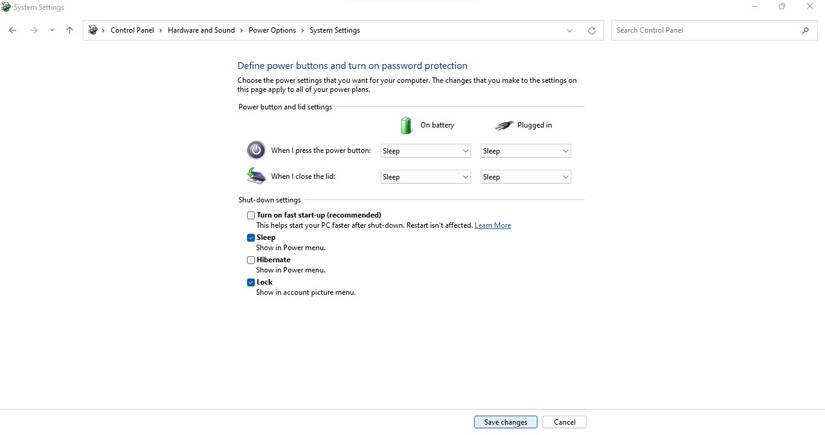This screenshot has width=825, height=435.
Task: Open breadcrumb chevron after Hardware and Sound
Action: tap(242, 31)
